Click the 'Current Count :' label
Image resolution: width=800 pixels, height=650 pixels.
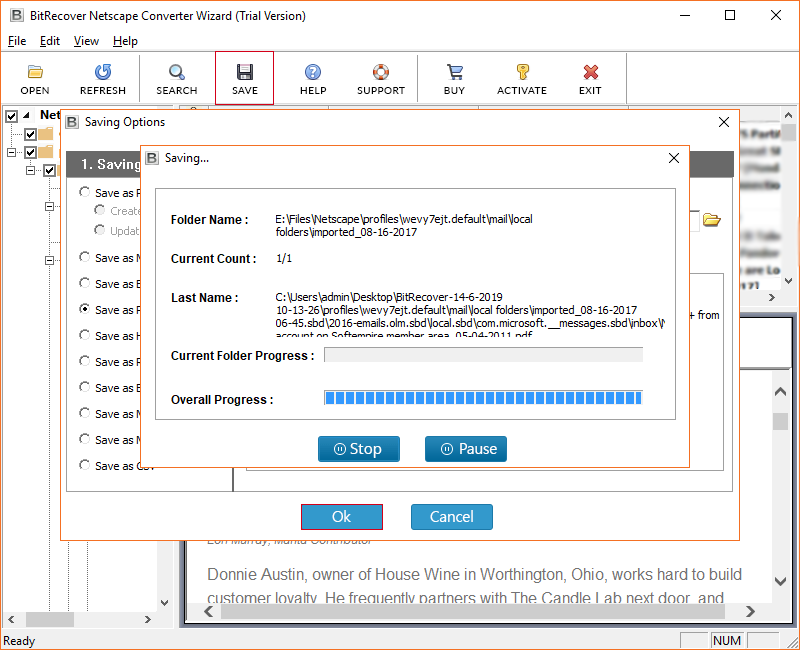point(213,259)
